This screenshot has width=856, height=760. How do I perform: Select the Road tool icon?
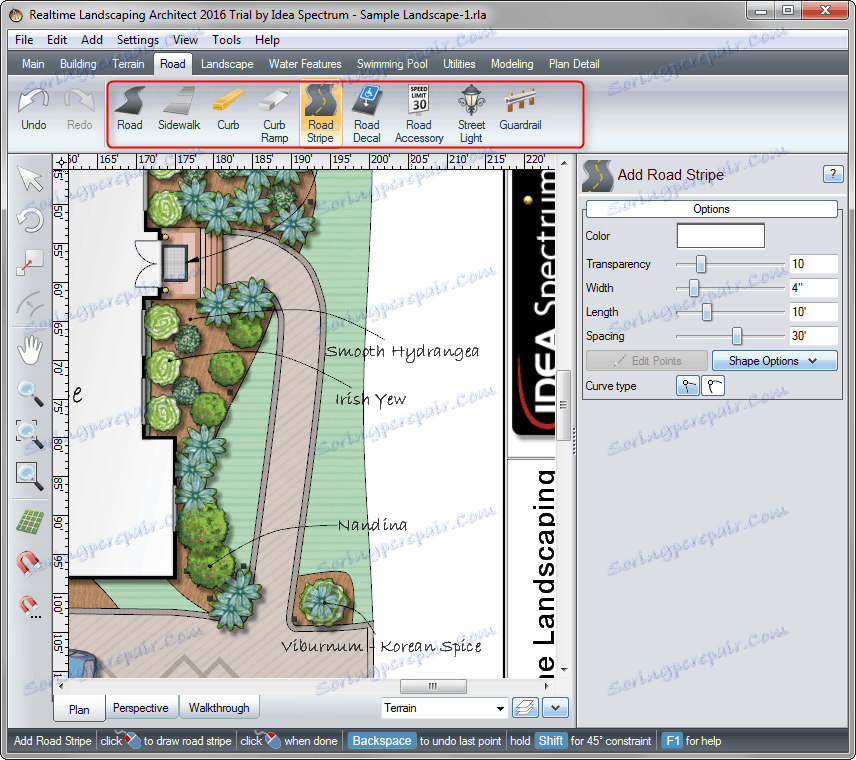129,110
